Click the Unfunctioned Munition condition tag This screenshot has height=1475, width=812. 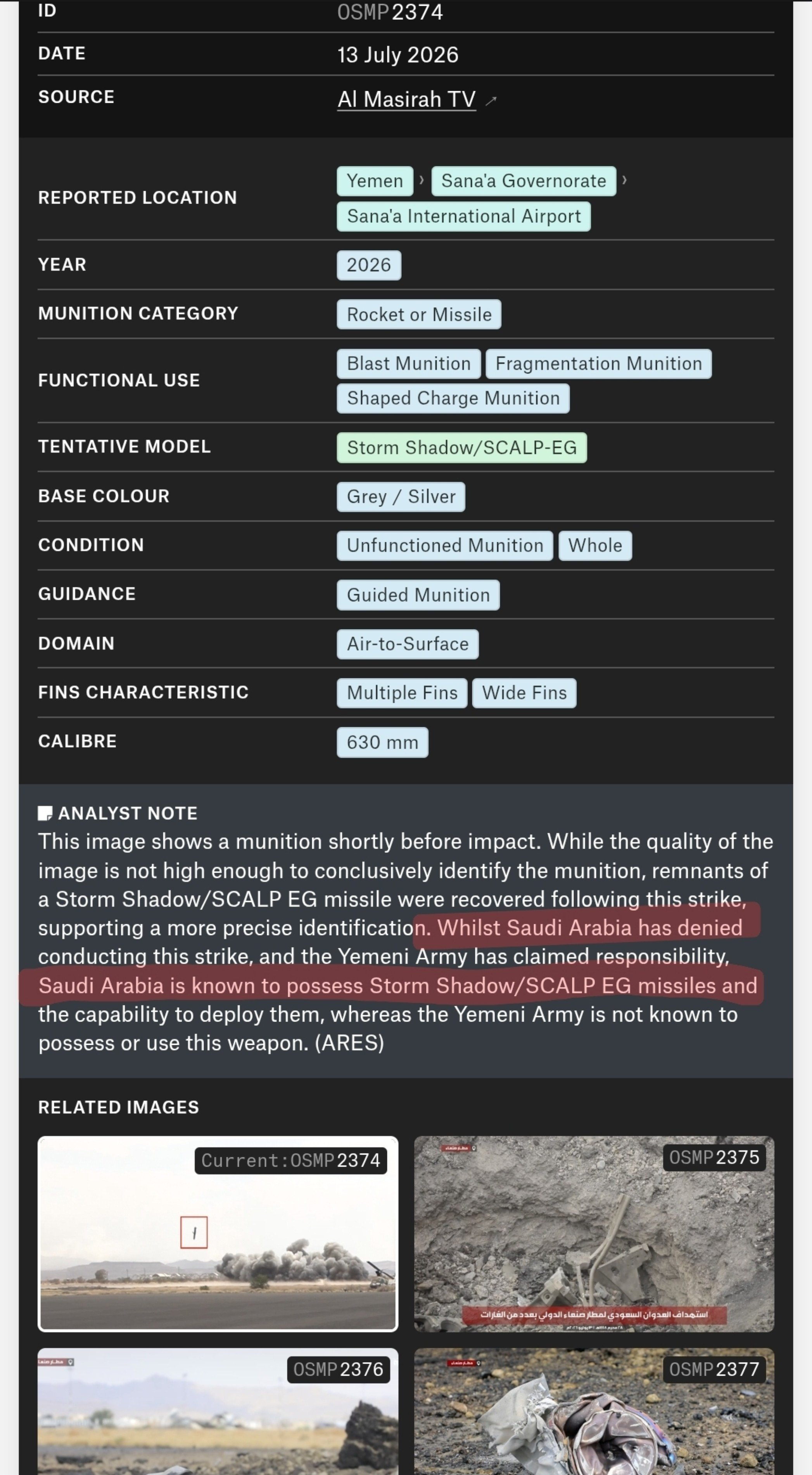(x=445, y=546)
